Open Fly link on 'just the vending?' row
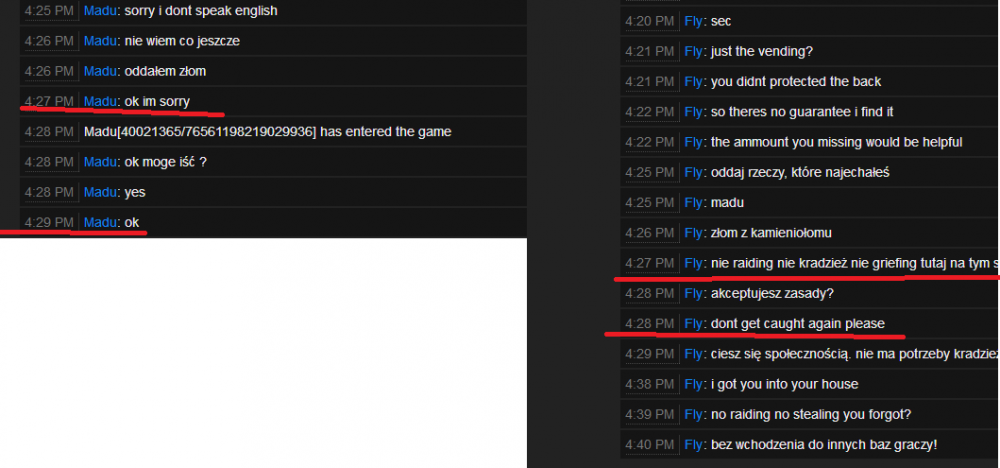This screenshot has height=468, width=1000. [x=693, y=52]
